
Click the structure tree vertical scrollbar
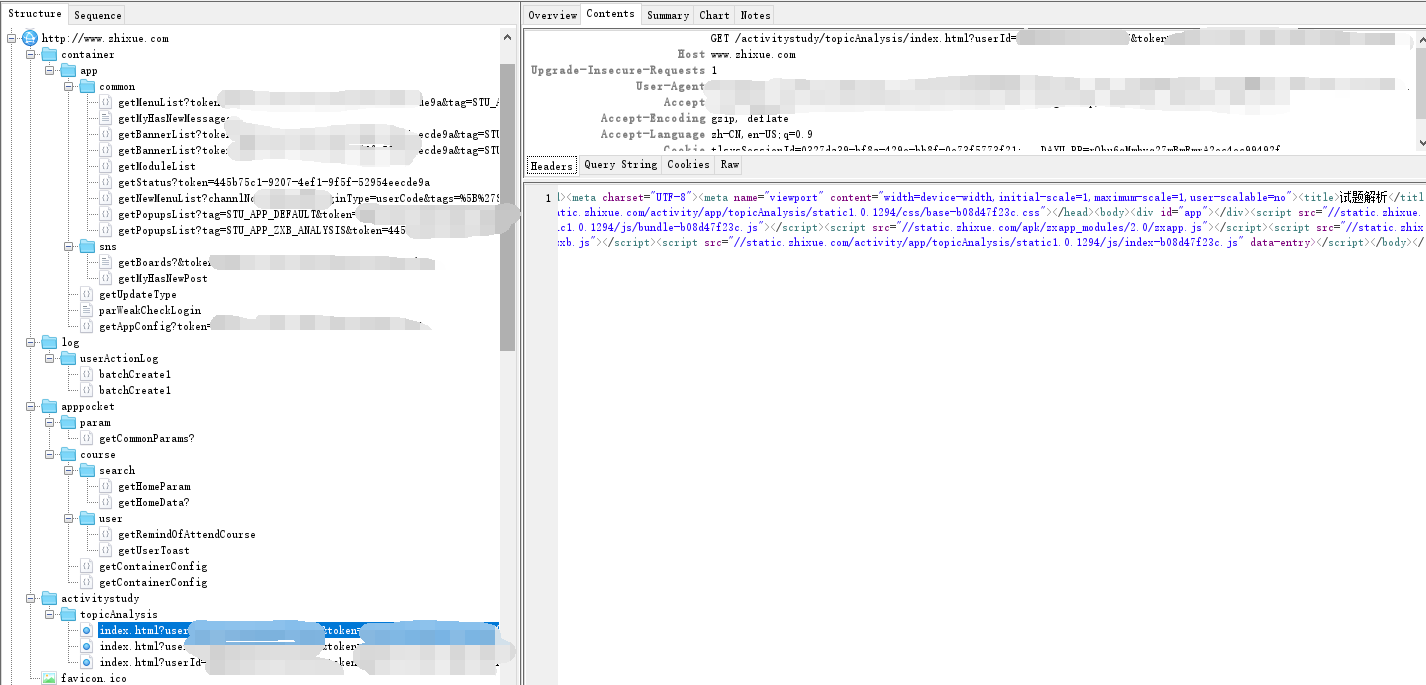507,205
